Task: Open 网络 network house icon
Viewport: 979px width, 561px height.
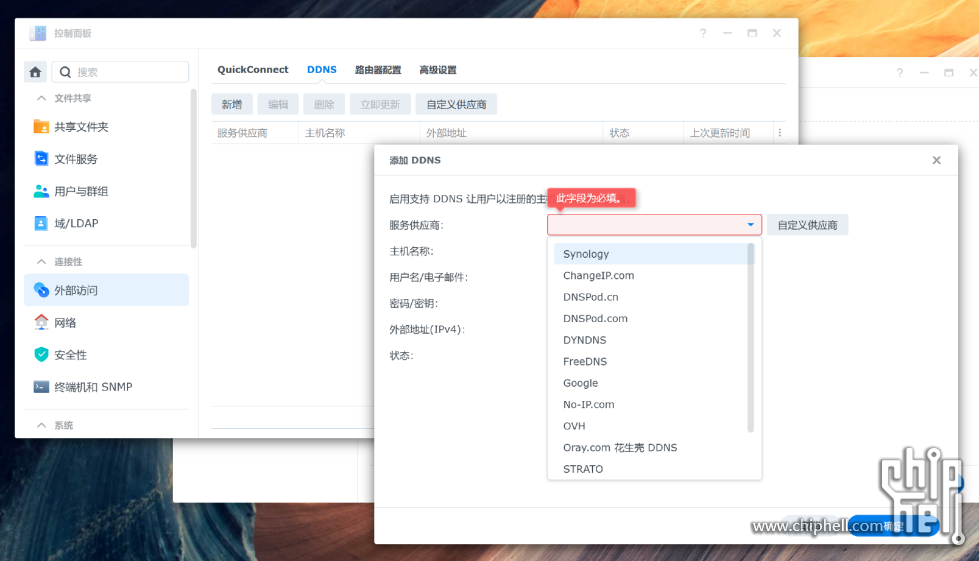Action: pos(41,322)
